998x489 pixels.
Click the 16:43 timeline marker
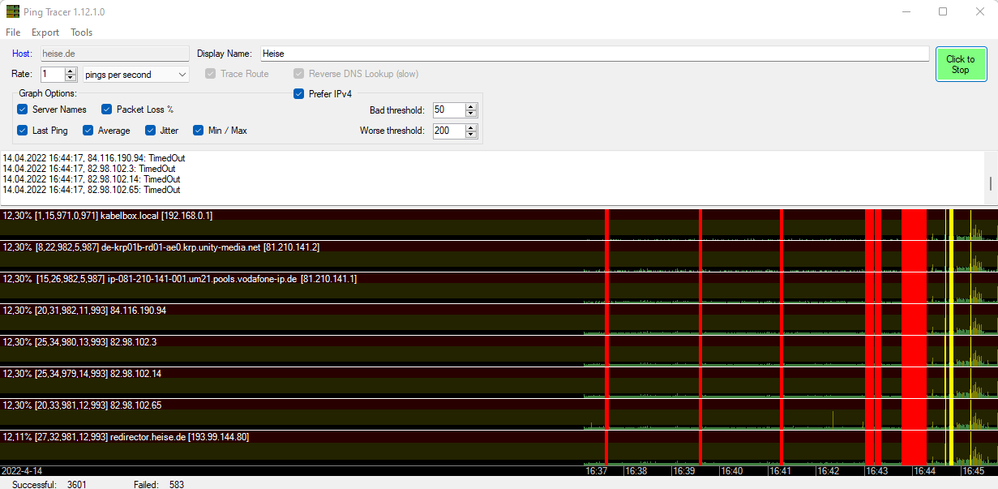876,471
